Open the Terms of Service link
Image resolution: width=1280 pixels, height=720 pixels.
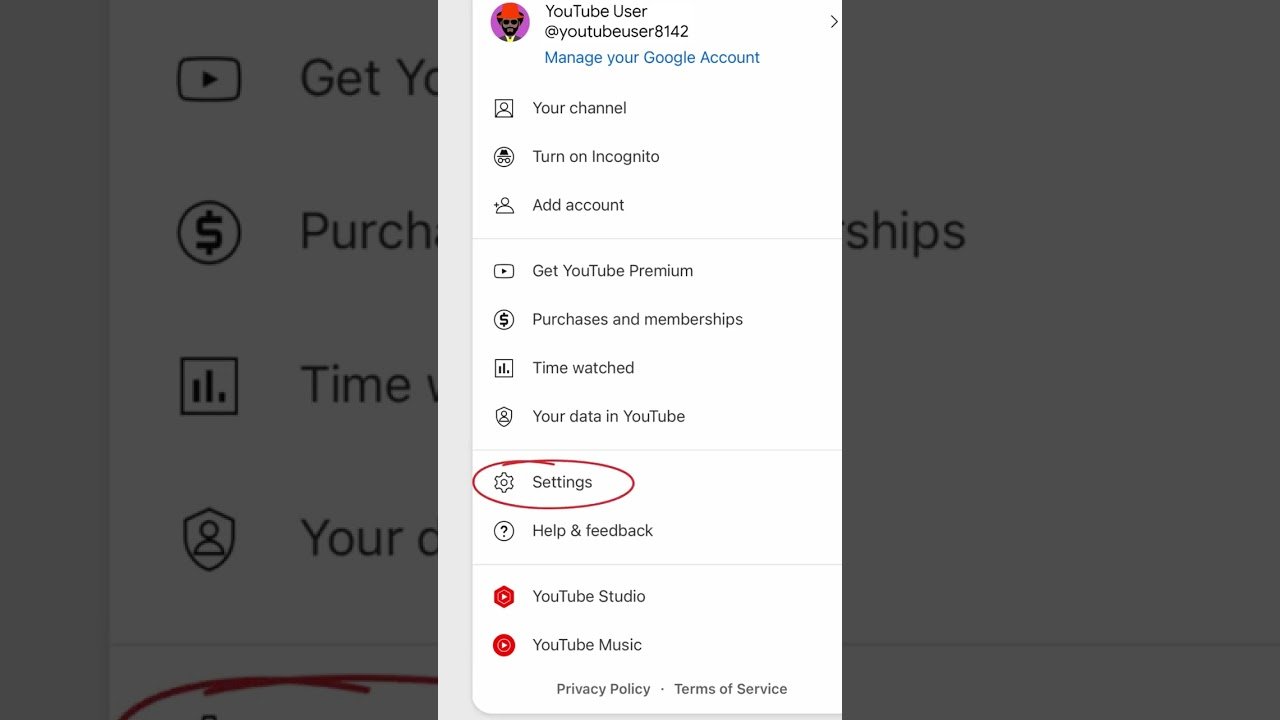(x=730, y=689)
